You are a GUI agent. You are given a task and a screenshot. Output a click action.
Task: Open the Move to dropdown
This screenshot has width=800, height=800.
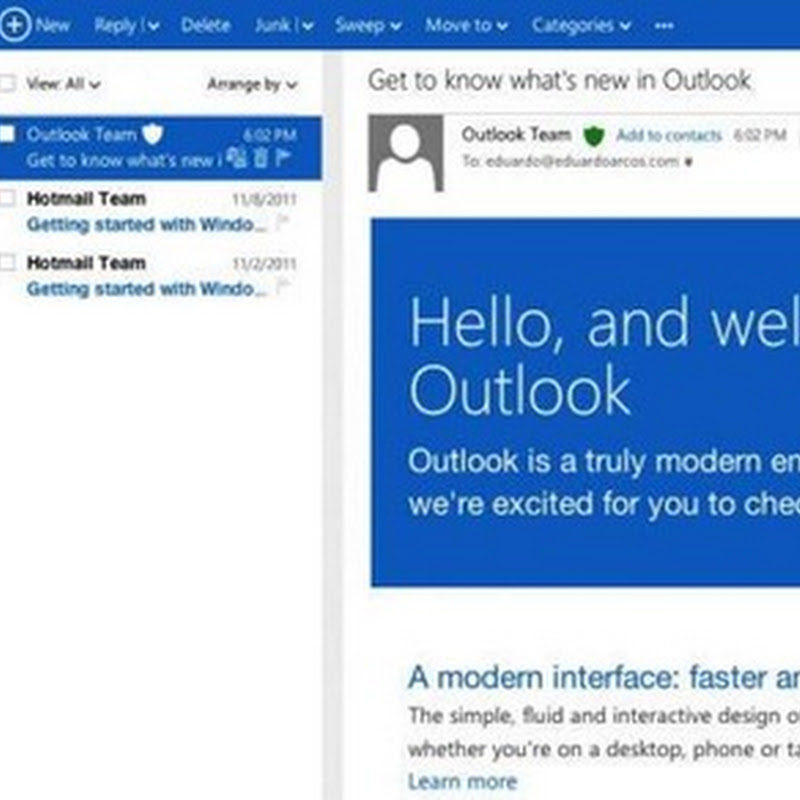click(467, 25)
